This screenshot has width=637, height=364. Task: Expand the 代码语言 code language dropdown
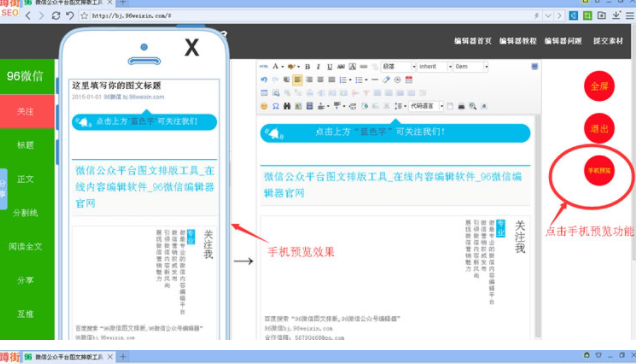pyautogui.click(x=426, y=106)
